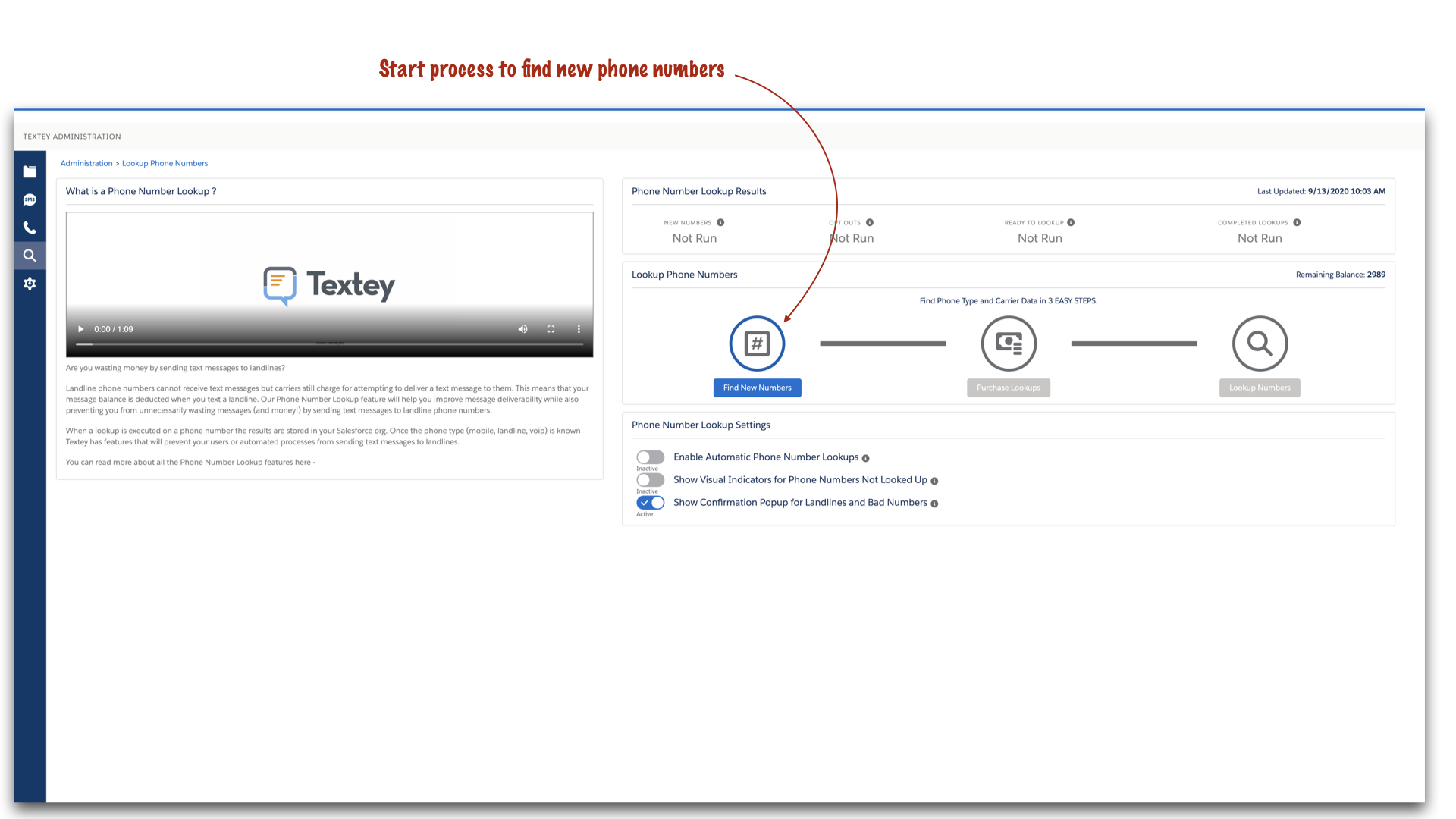Click 'You can read more about' sentence
The image size is (1456, 819).
pos(190,462)
